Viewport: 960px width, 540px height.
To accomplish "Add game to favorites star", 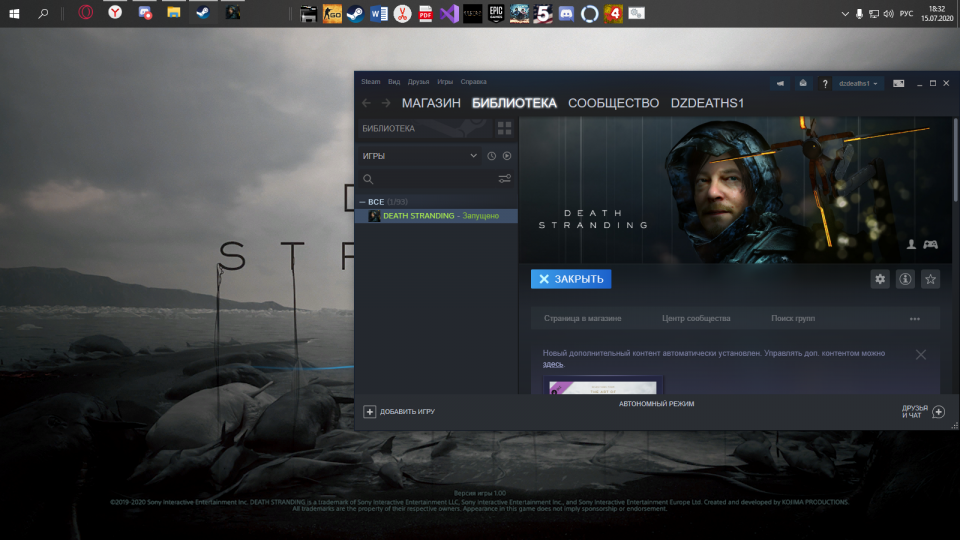I will (x=930, y=279).
